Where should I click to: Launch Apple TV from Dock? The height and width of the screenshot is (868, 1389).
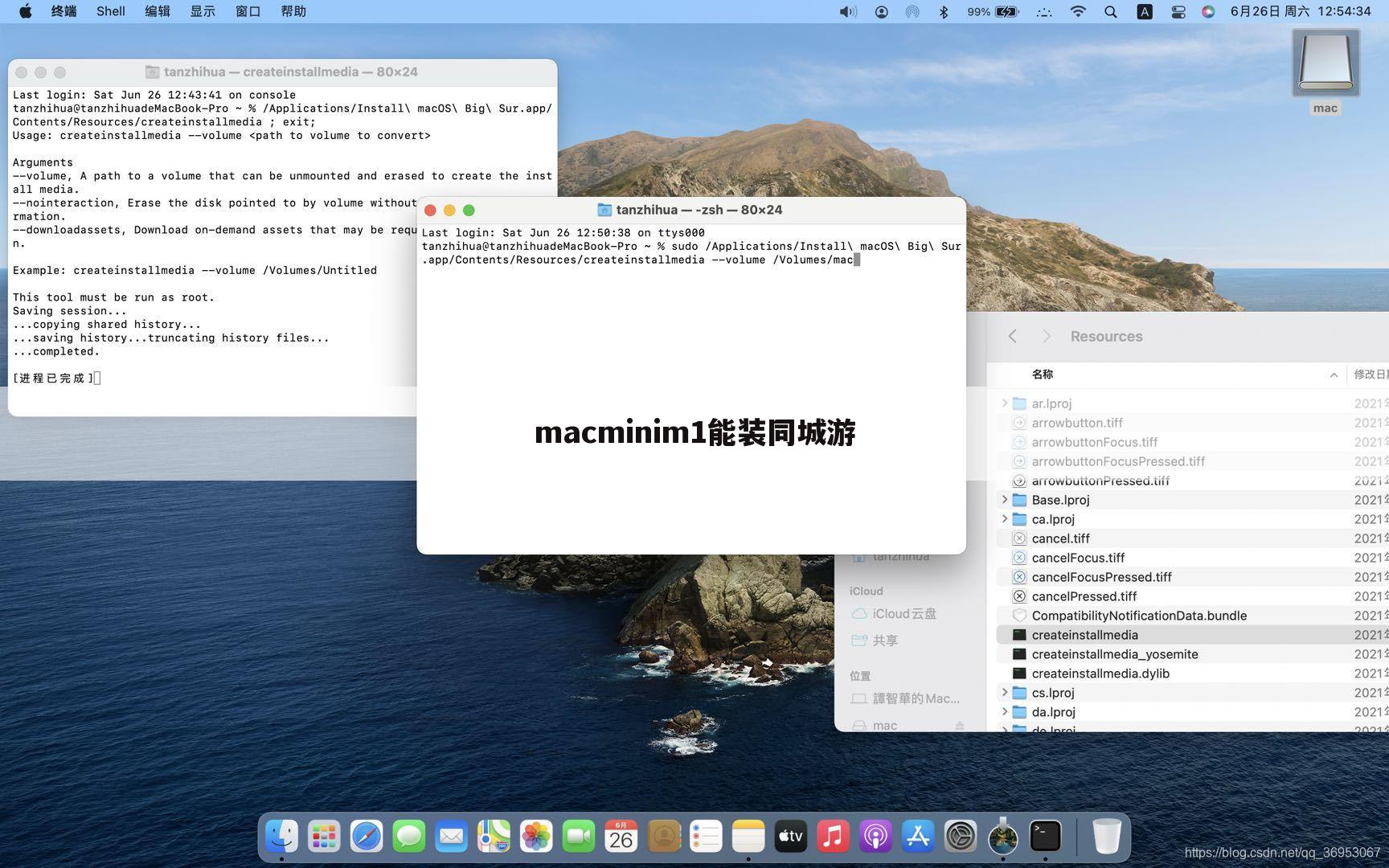tap(790, 837)
